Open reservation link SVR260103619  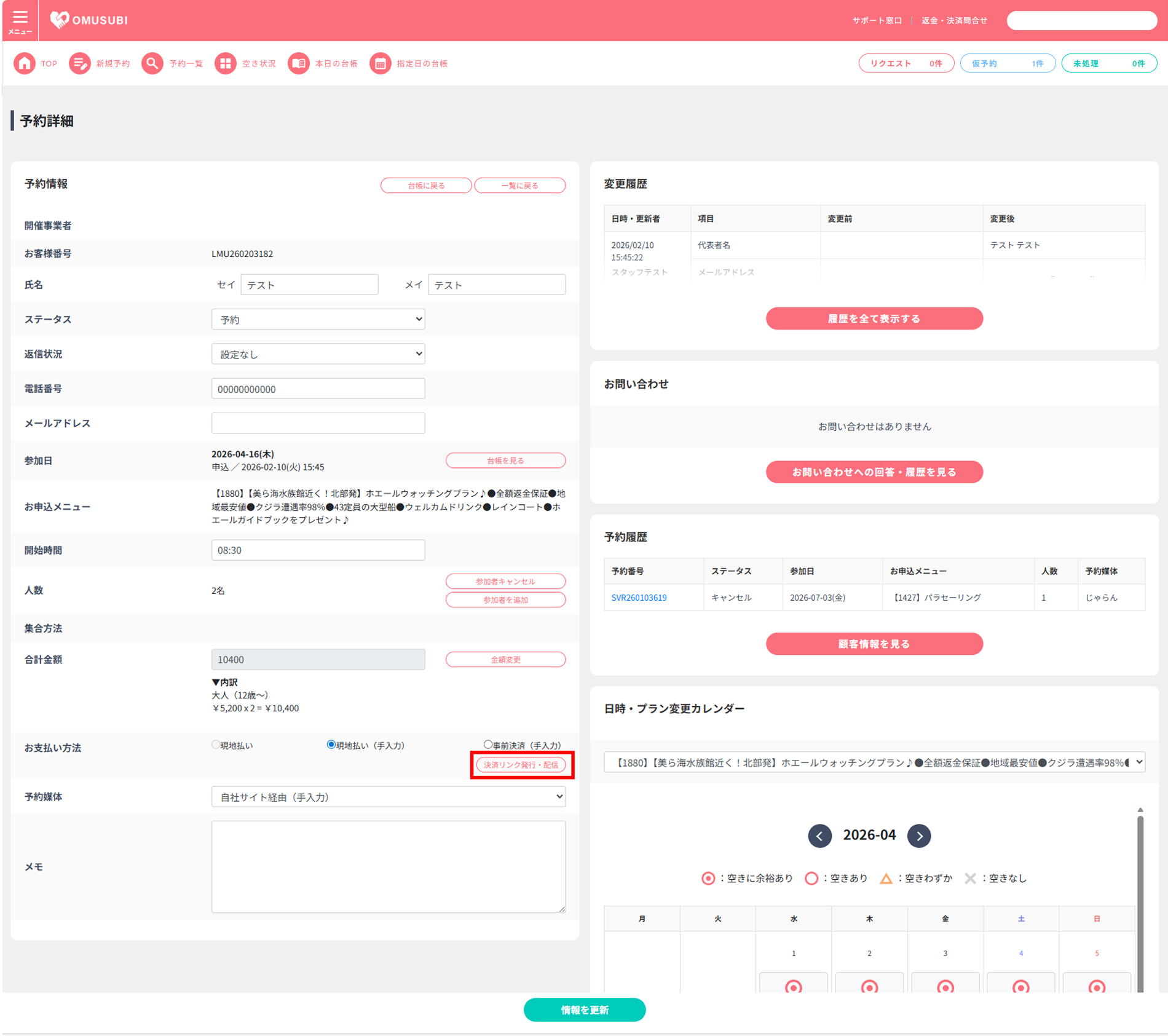(x=639, y=598)
